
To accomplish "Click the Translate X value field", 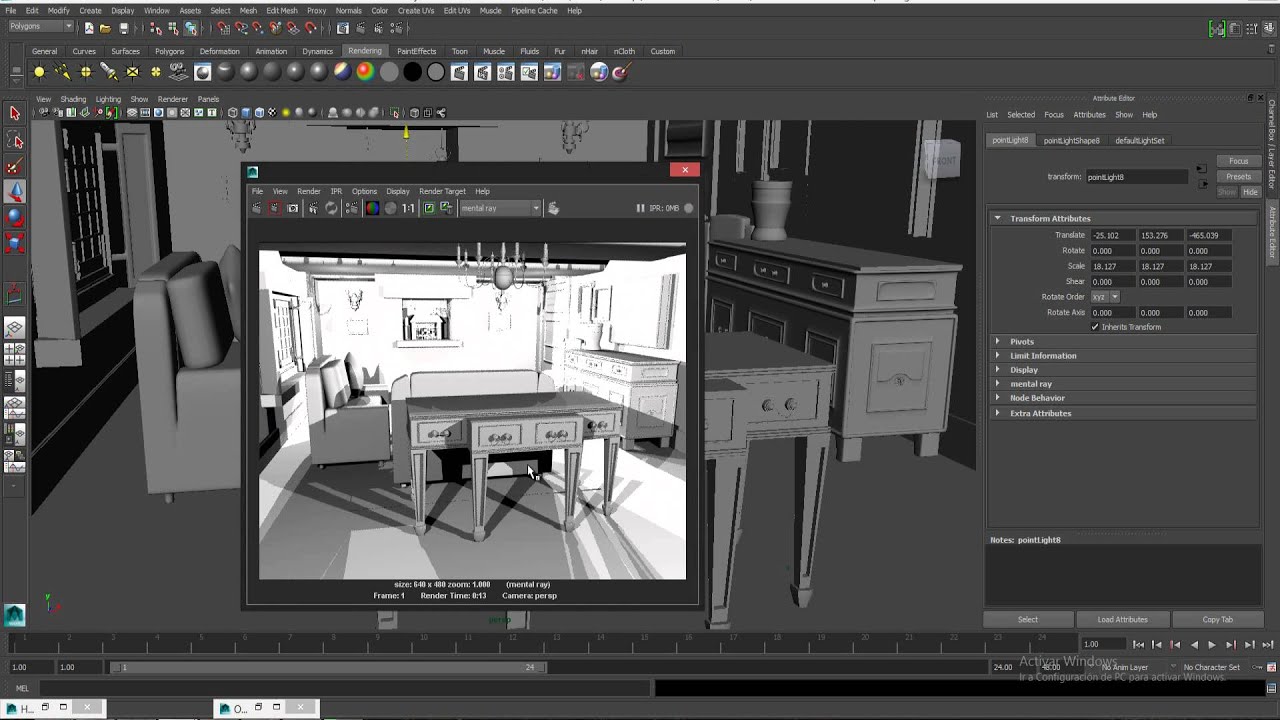I will point(1113,235).
